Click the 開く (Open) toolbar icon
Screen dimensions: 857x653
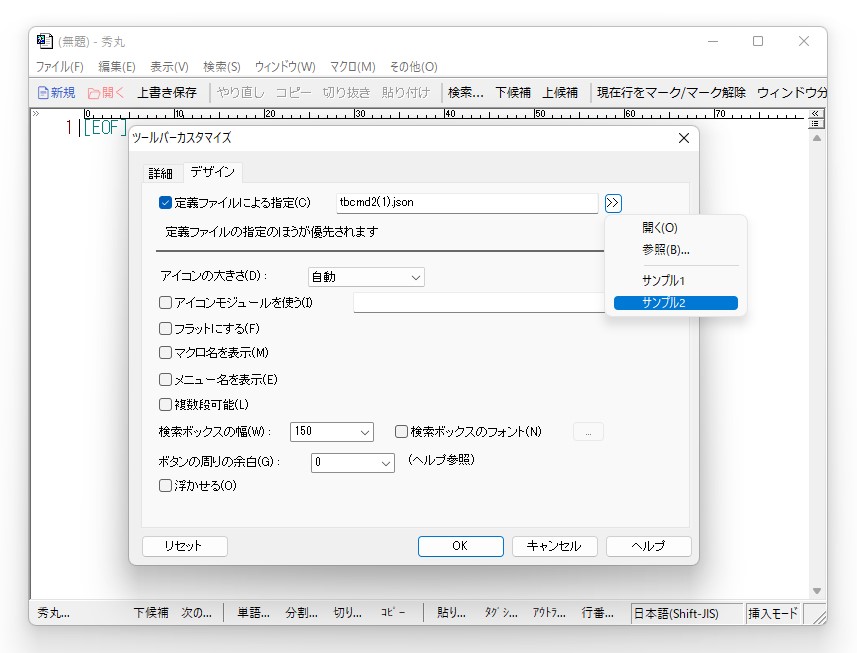tap(105, 91)
